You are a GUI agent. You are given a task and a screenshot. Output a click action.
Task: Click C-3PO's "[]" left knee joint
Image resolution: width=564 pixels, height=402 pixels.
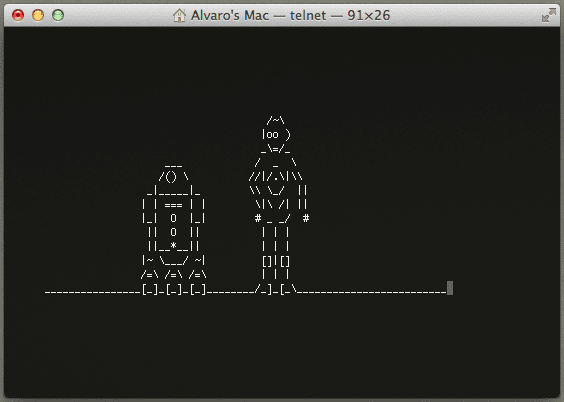(x=267, y=261)
